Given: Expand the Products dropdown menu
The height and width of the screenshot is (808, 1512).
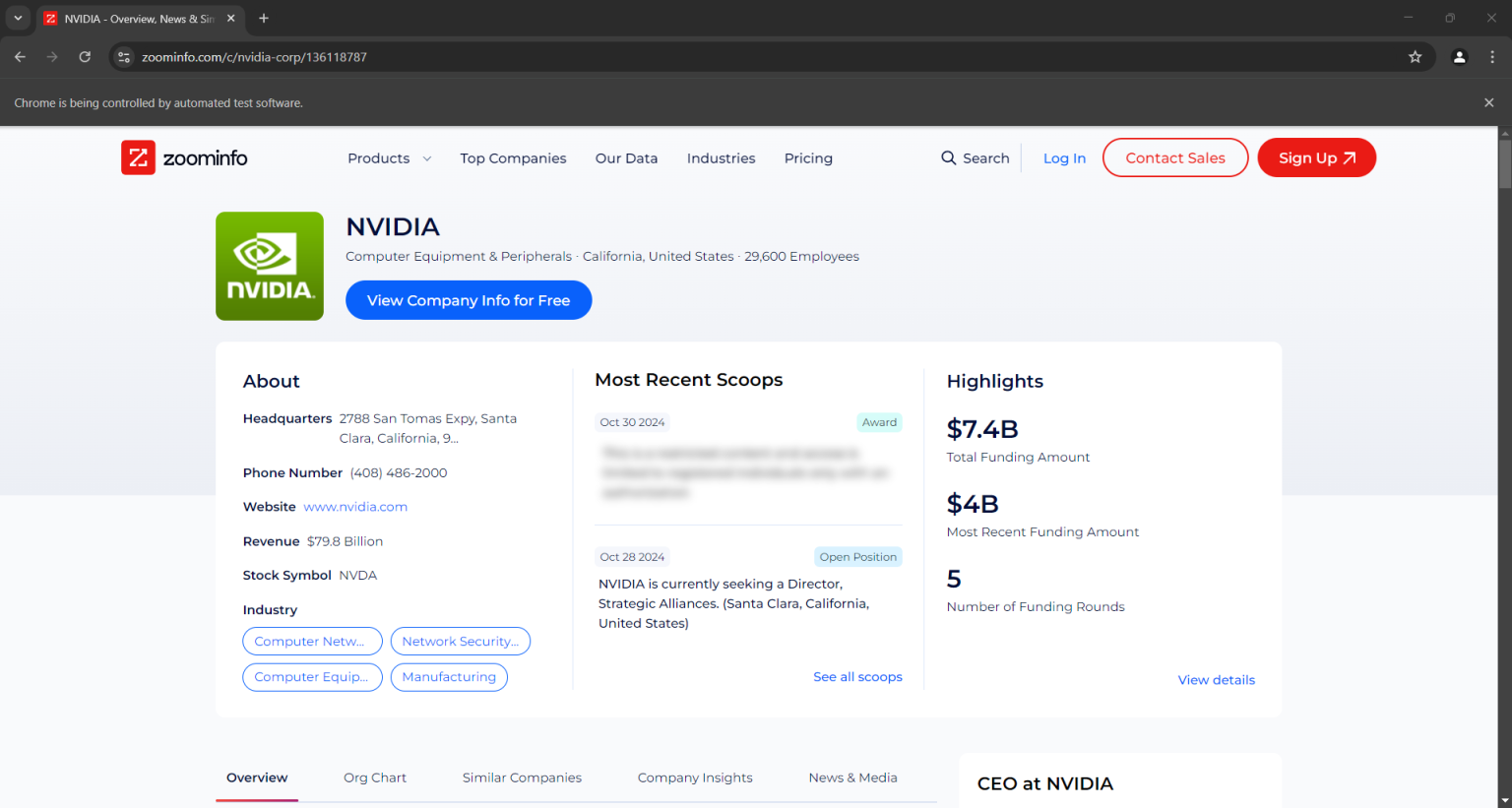Looking at the screenshot, I should click(389, 158).
